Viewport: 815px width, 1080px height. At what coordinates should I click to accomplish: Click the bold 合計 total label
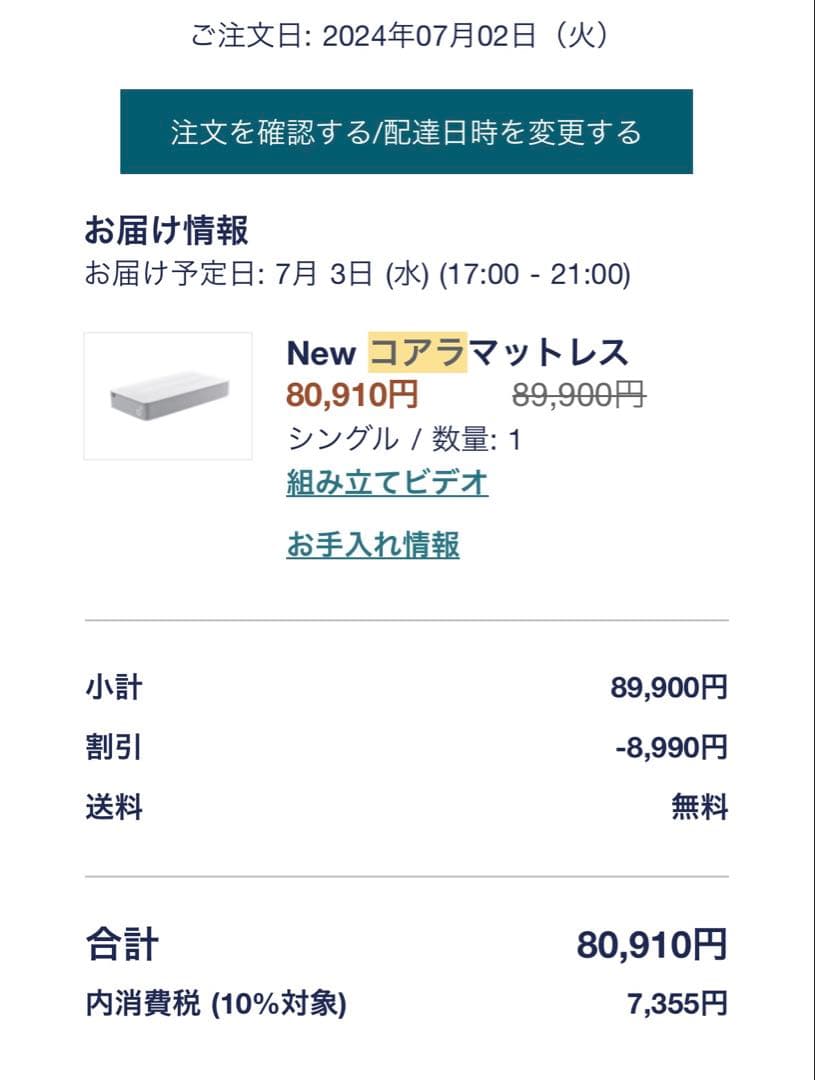[122, 943]
